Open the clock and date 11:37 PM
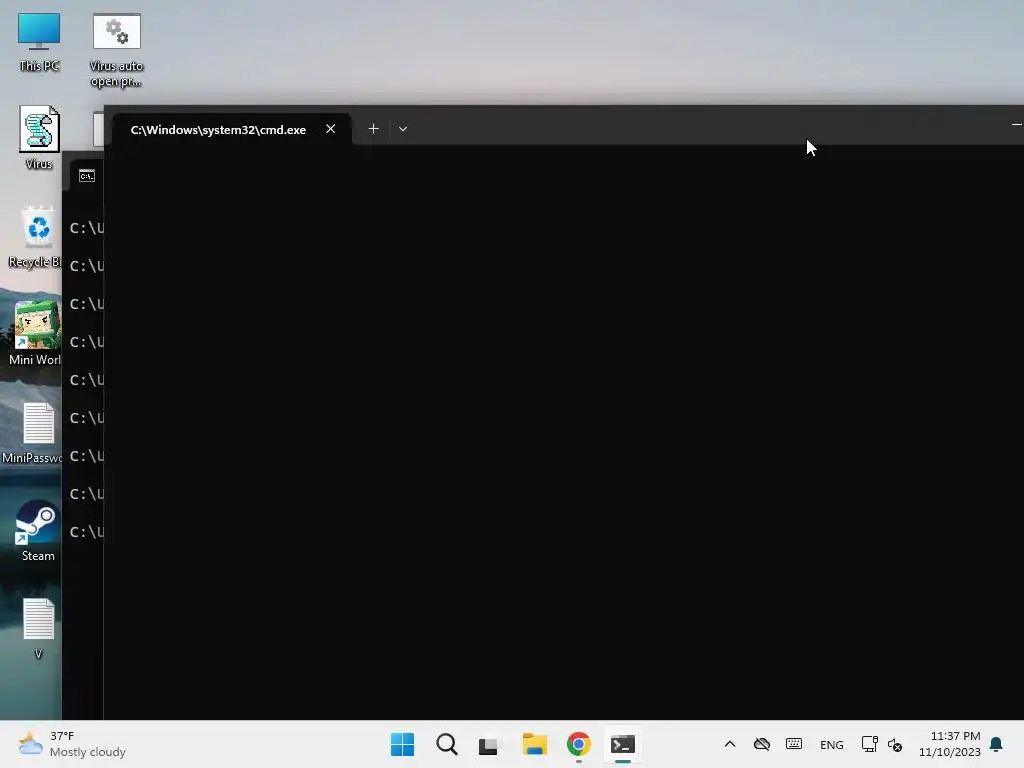Viewport: 1024px width, 768px height. click(949, 744)
